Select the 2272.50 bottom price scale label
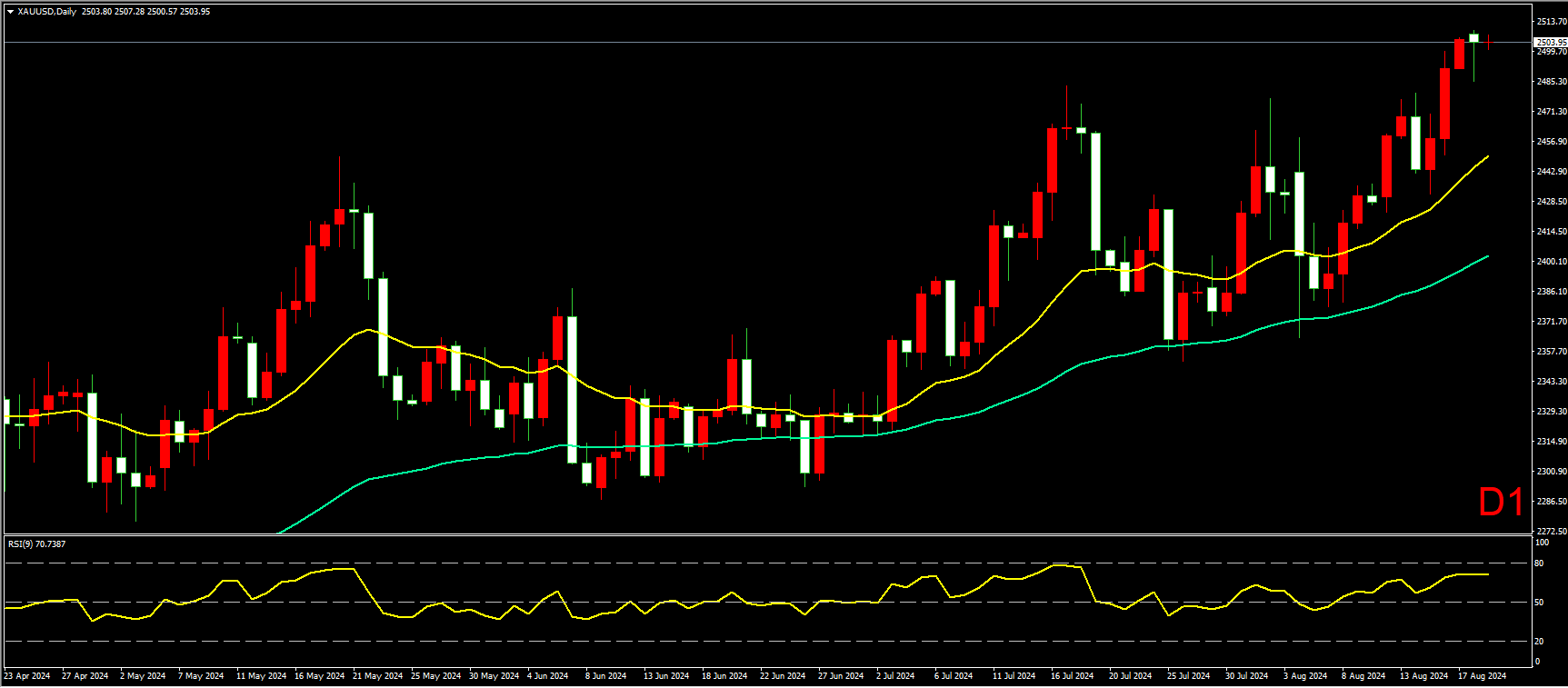Screen dimensions: 1568x688 pos(1552,532)
